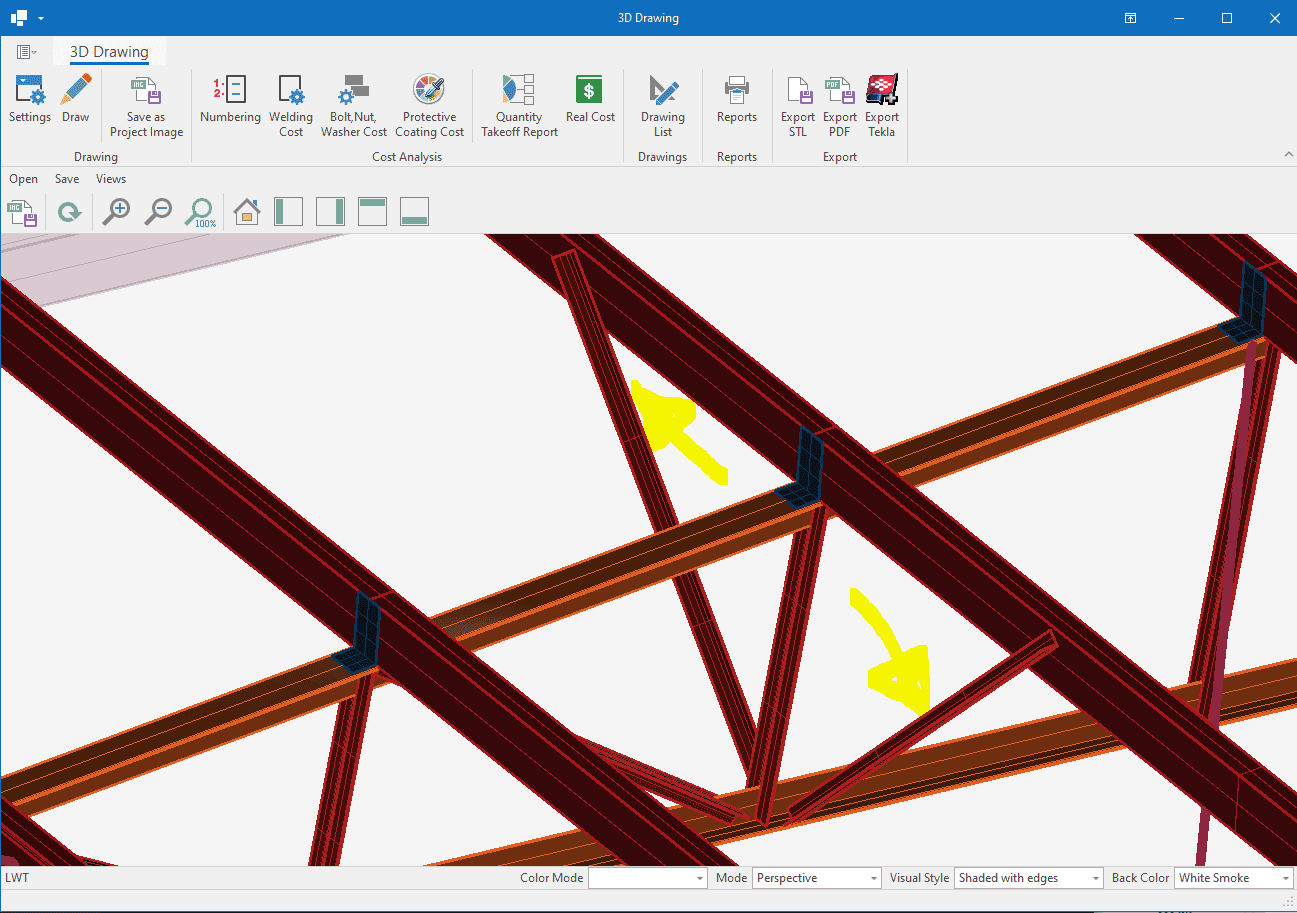Open the Visual Style dropdown
The image size is (1297, 913).
point(1095,878)
